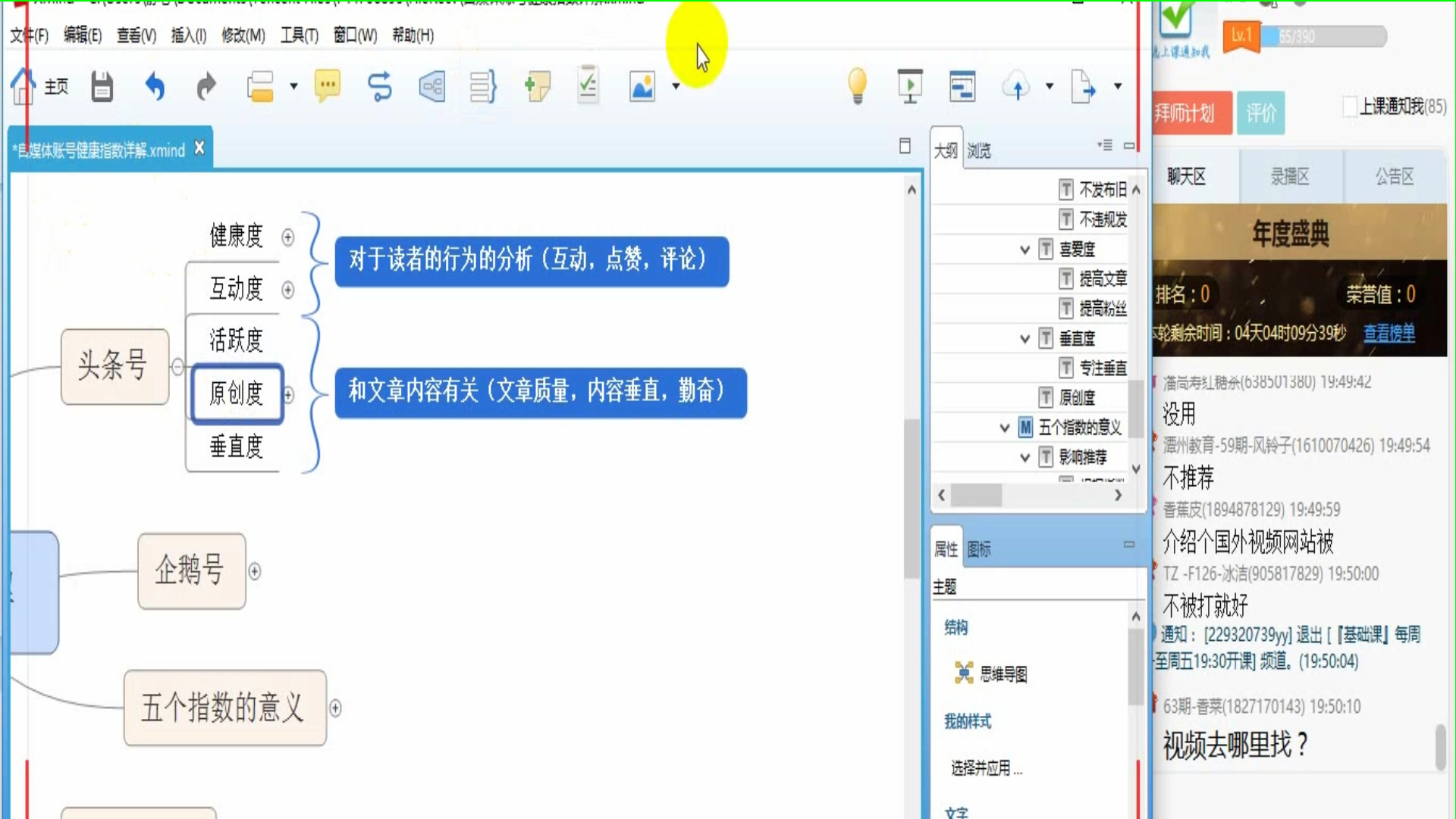Screen dimensions: 1456x819
Task: Minimize the properties panel
Action: [1129, 544]
